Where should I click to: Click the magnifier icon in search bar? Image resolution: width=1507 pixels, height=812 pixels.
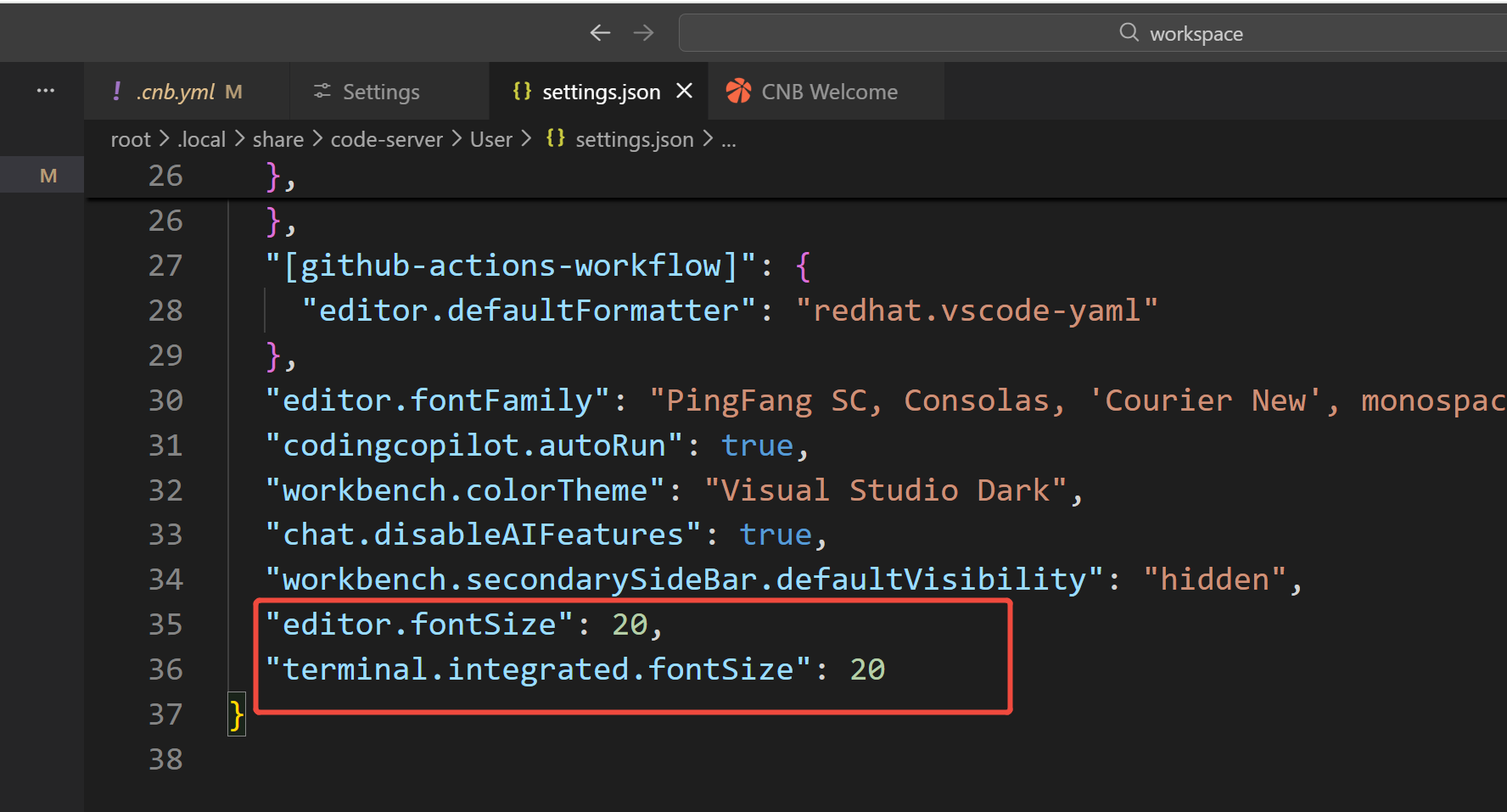tap(1129, 33)
